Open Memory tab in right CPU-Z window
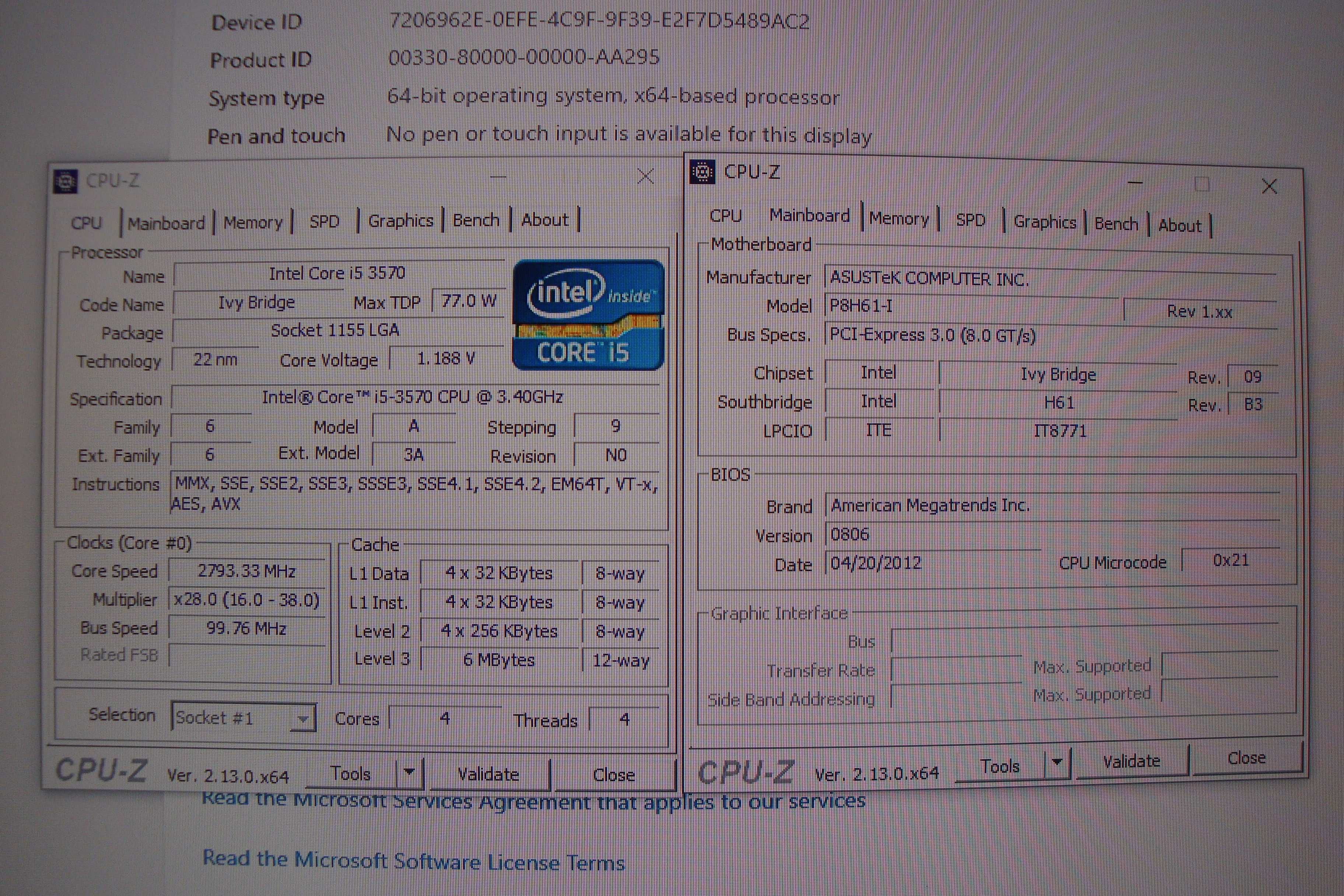This screenshot has height=896, width=1344. coord(899,219)
